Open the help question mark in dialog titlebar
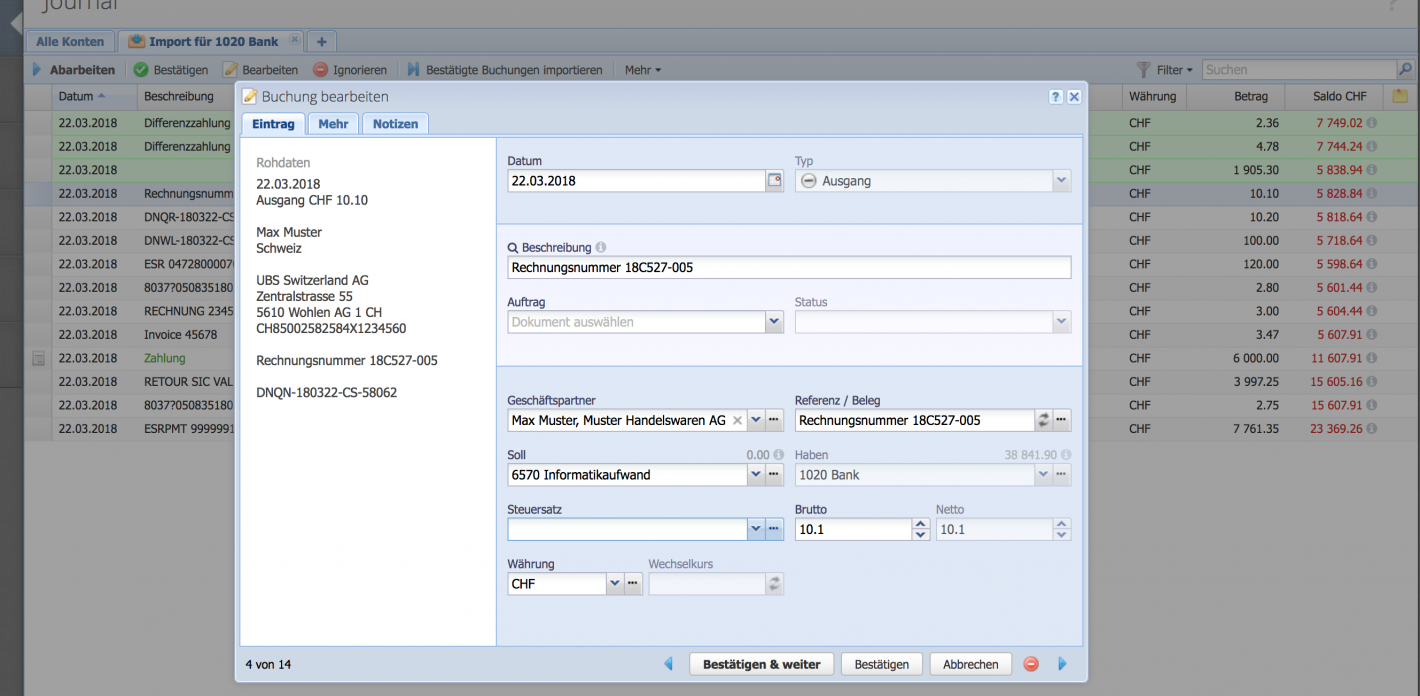This screenshot has height=696, width=1420. pyautogui.click(x=1056, y=96)
